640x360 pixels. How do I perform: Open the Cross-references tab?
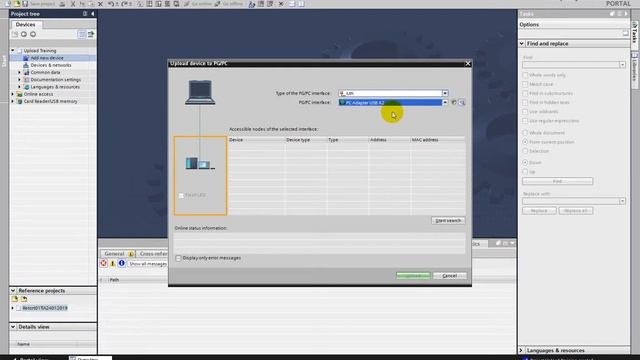tap(153, 253)
